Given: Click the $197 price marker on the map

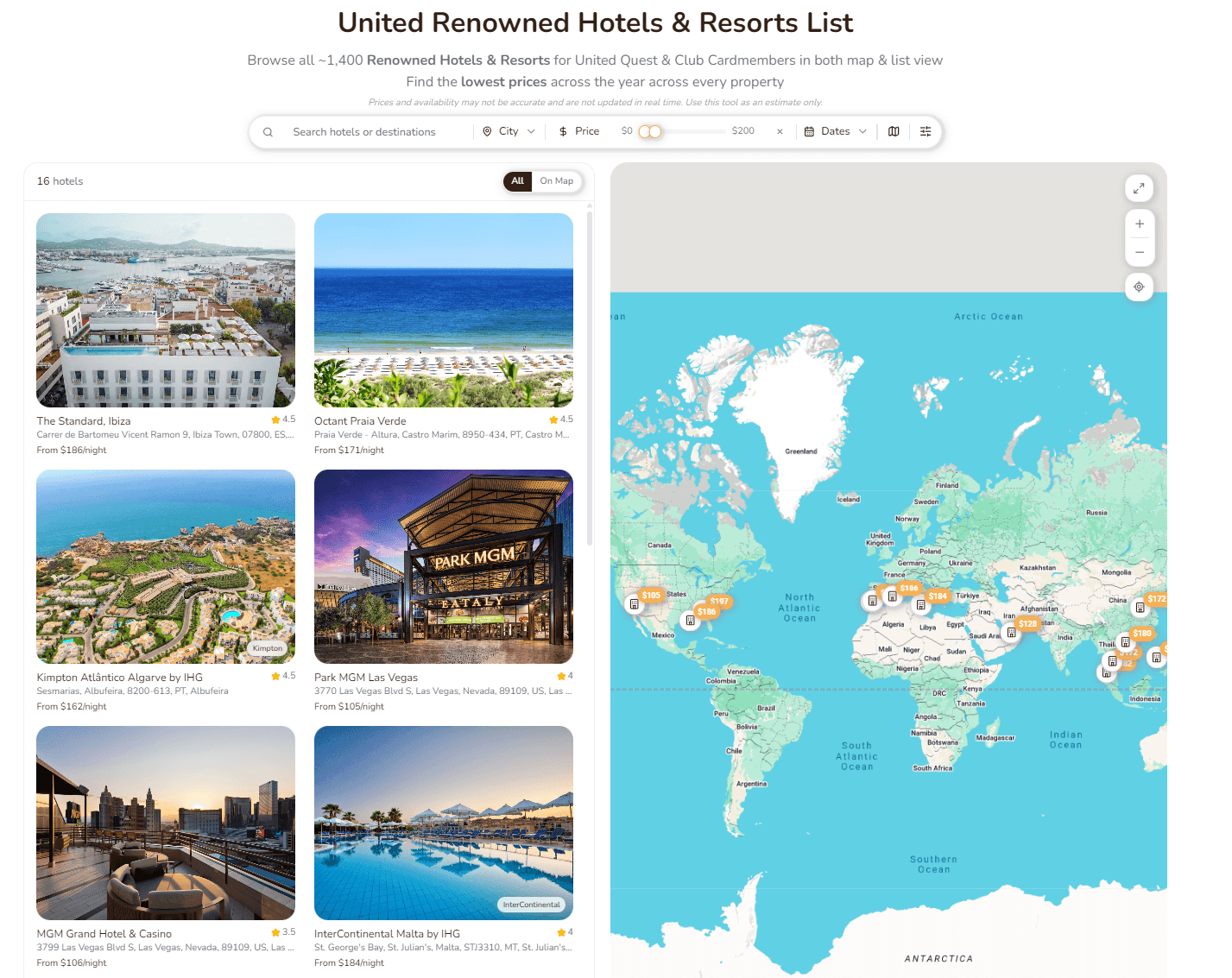Looking at the screenshot, I should pyautogui.click(x=719, y=601).
